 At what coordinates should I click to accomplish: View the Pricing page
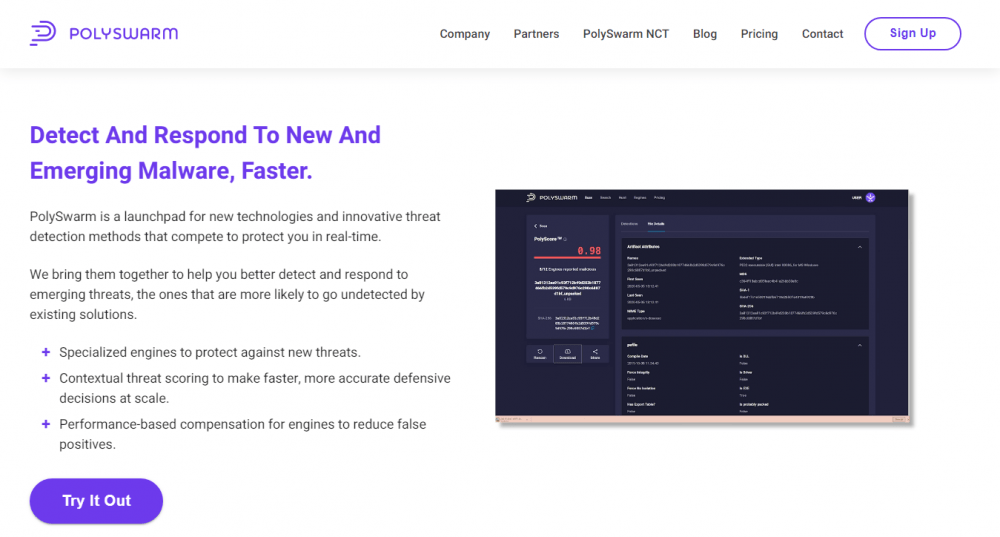[x=759, y=34]
